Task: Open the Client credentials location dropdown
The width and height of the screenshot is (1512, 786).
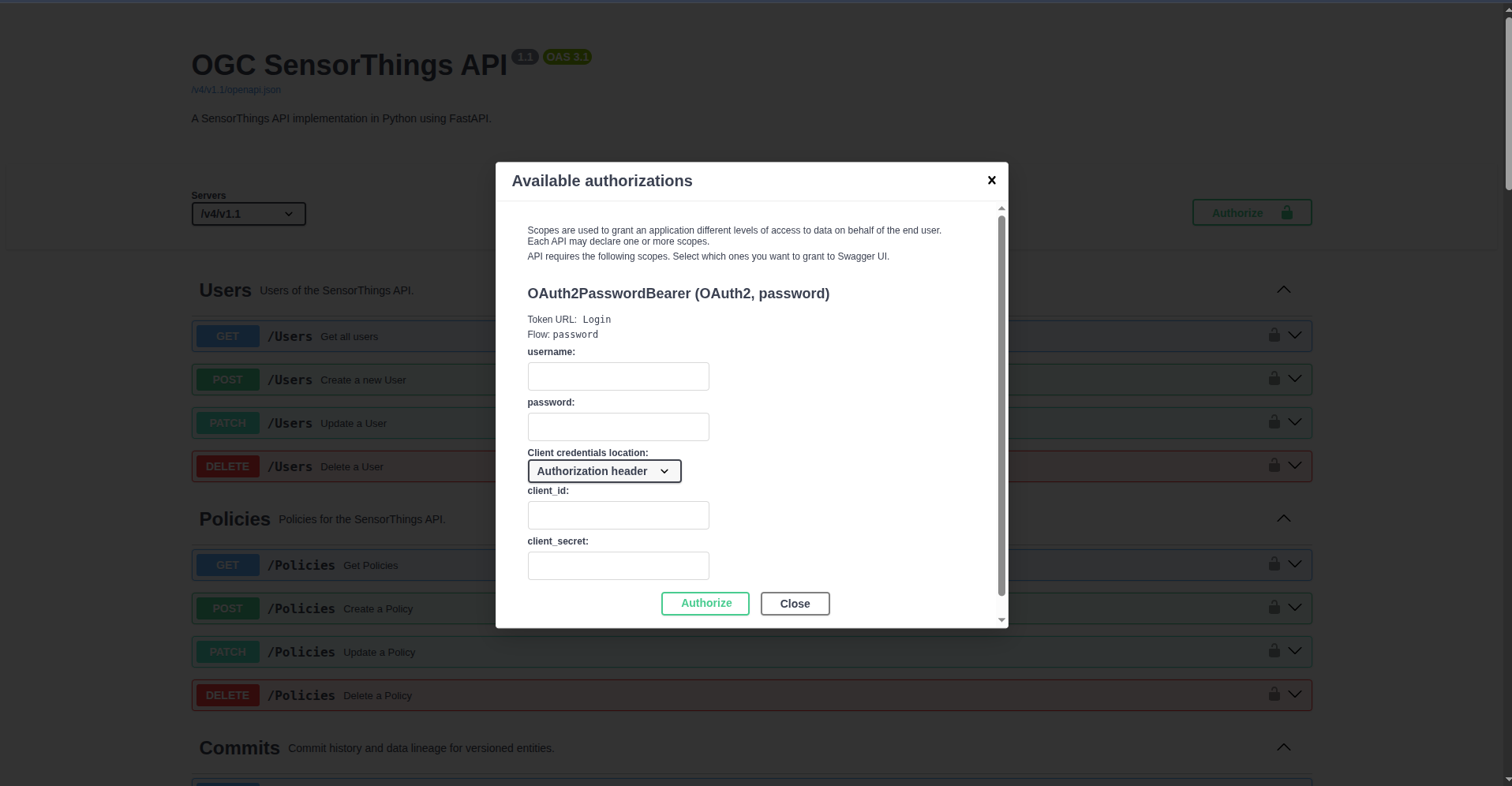Action: coord(604,471)
